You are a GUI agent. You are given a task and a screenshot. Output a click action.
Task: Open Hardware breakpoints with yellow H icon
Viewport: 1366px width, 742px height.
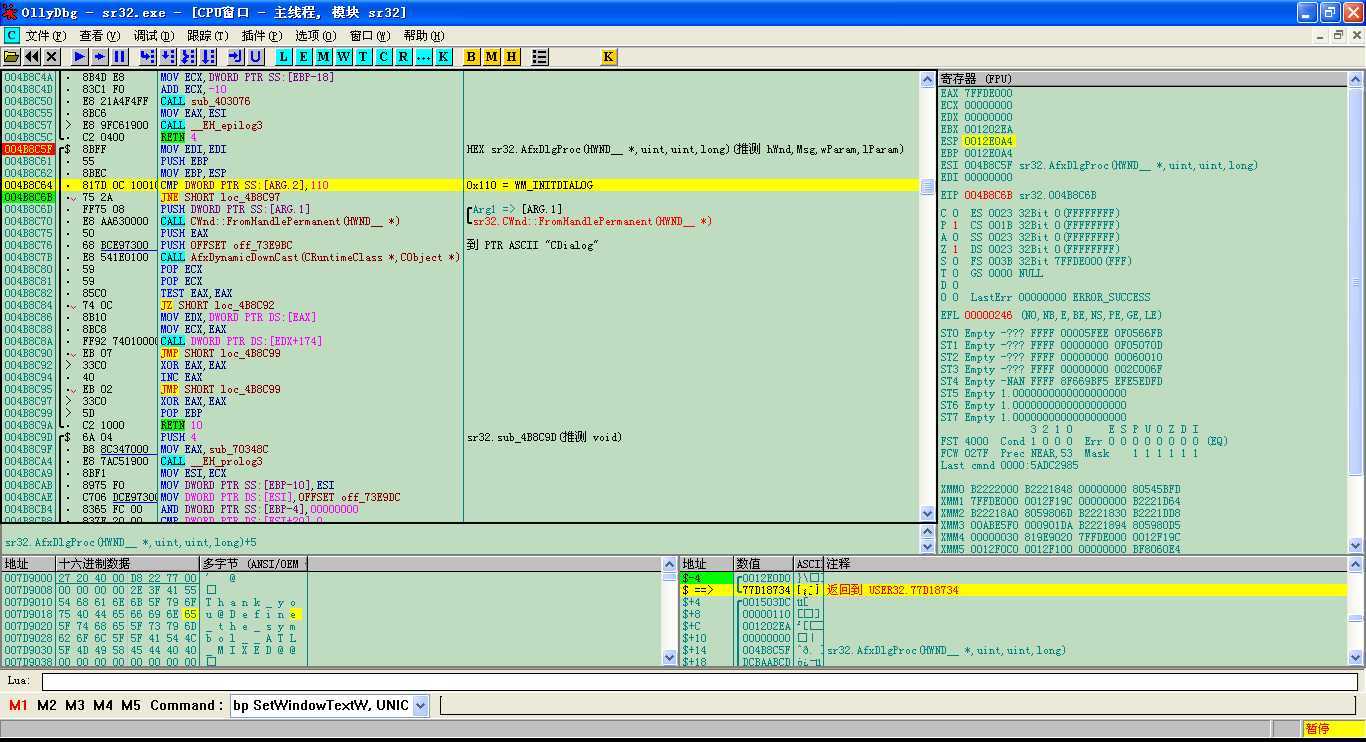512,57
